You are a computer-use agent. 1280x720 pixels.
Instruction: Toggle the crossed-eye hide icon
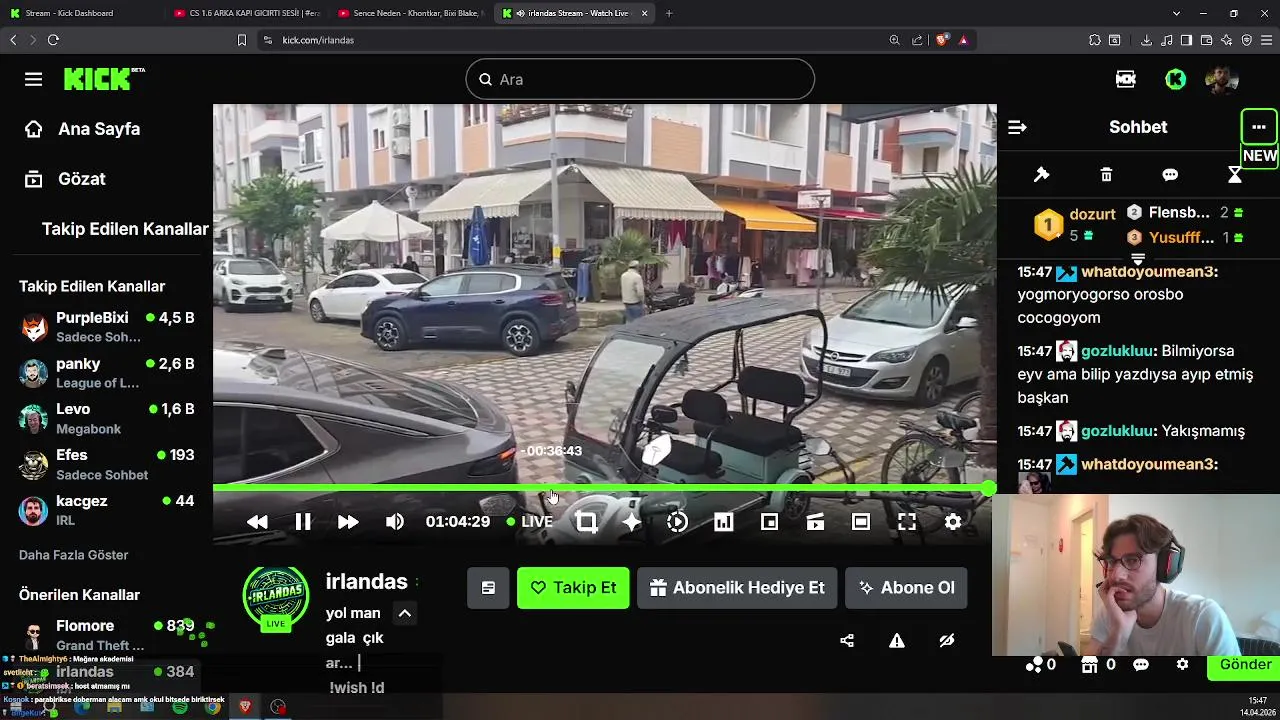[947, 641]
